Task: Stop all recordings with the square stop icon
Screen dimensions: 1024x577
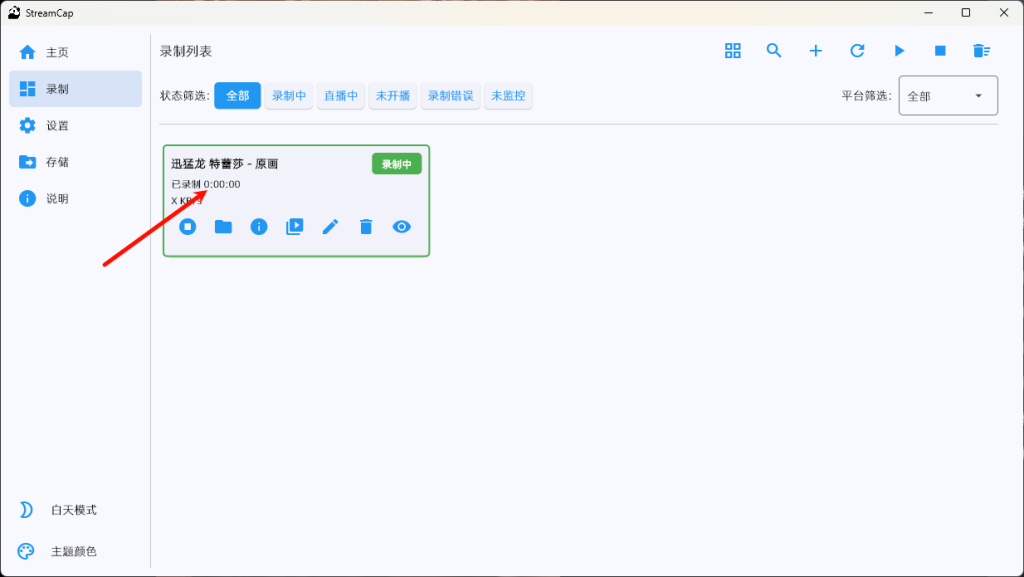Action: pyautogui.click(x=940, y=50)
